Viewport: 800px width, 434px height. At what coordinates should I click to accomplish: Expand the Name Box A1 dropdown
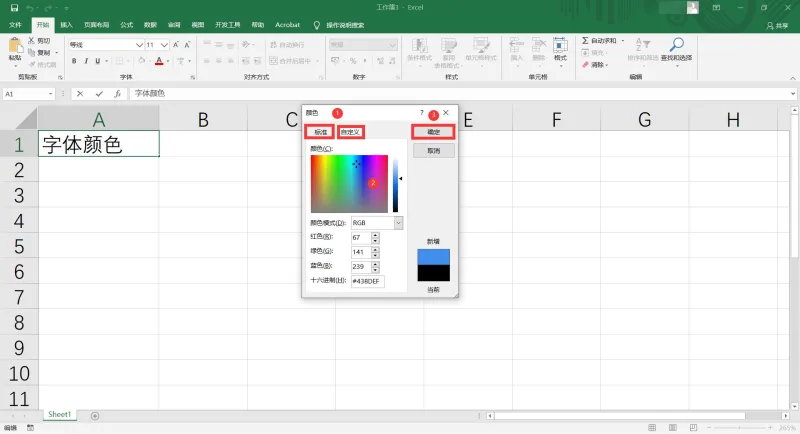tap(50, 94)
